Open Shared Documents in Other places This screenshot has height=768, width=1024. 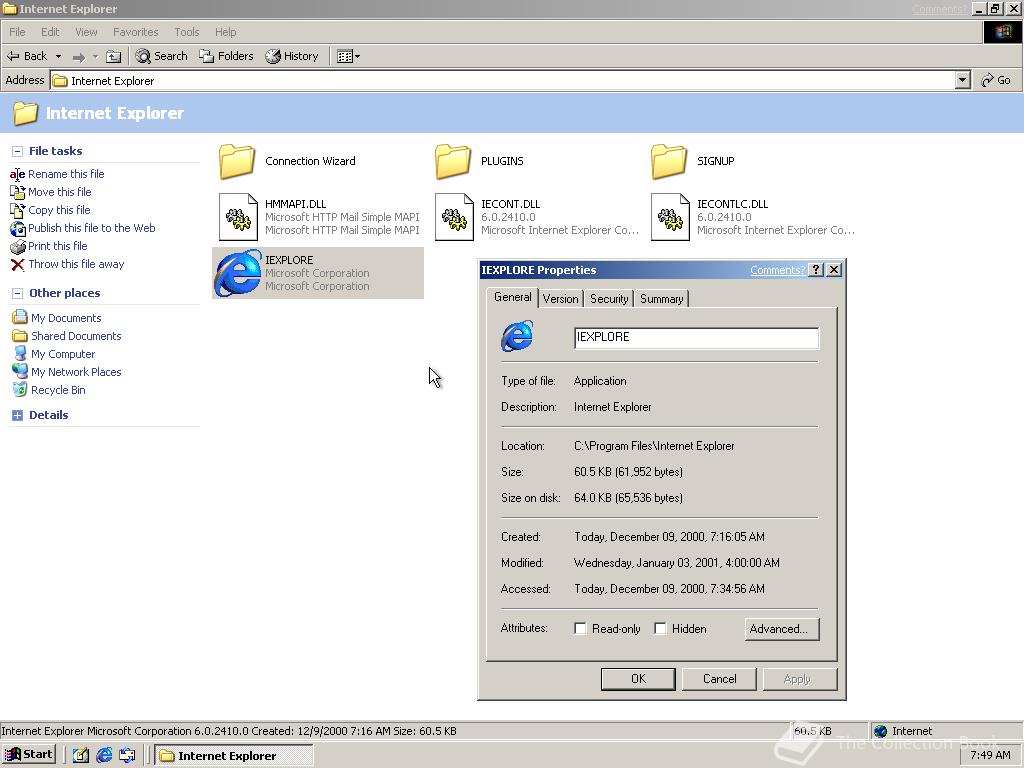76,336
